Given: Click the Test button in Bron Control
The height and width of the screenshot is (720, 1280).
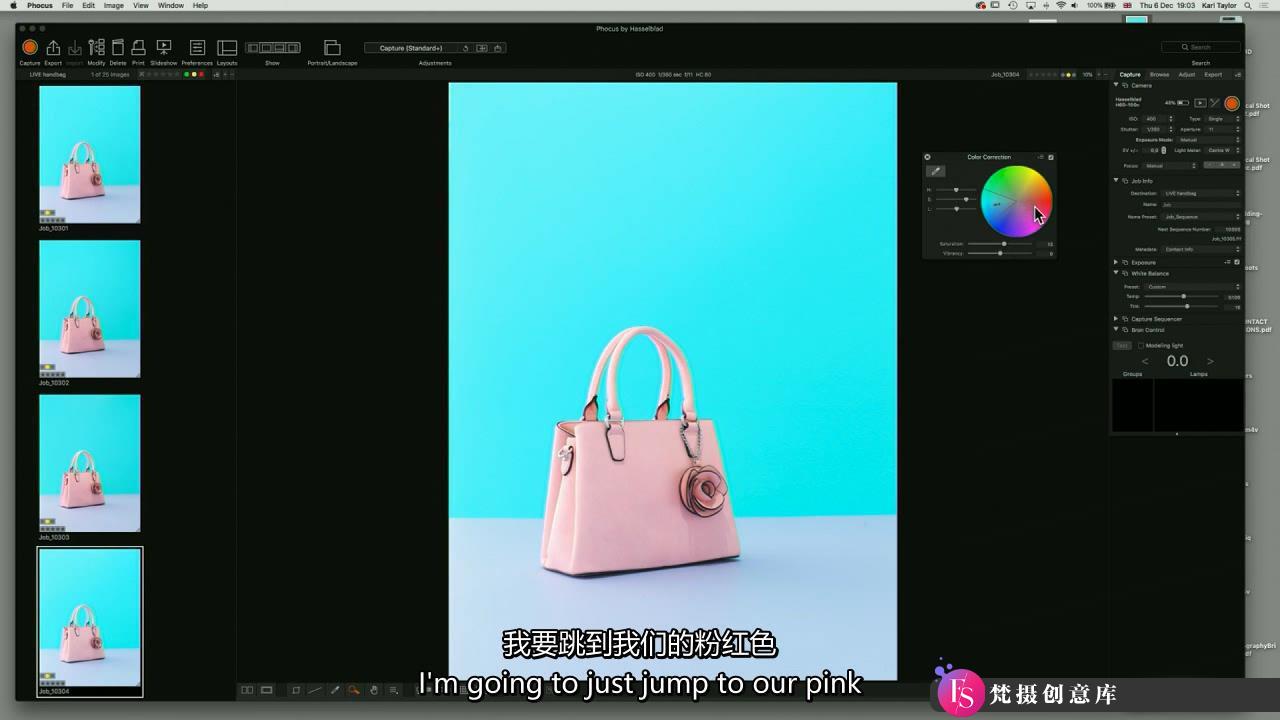Looking at the screenshot, I should [x=1122, y=345].
